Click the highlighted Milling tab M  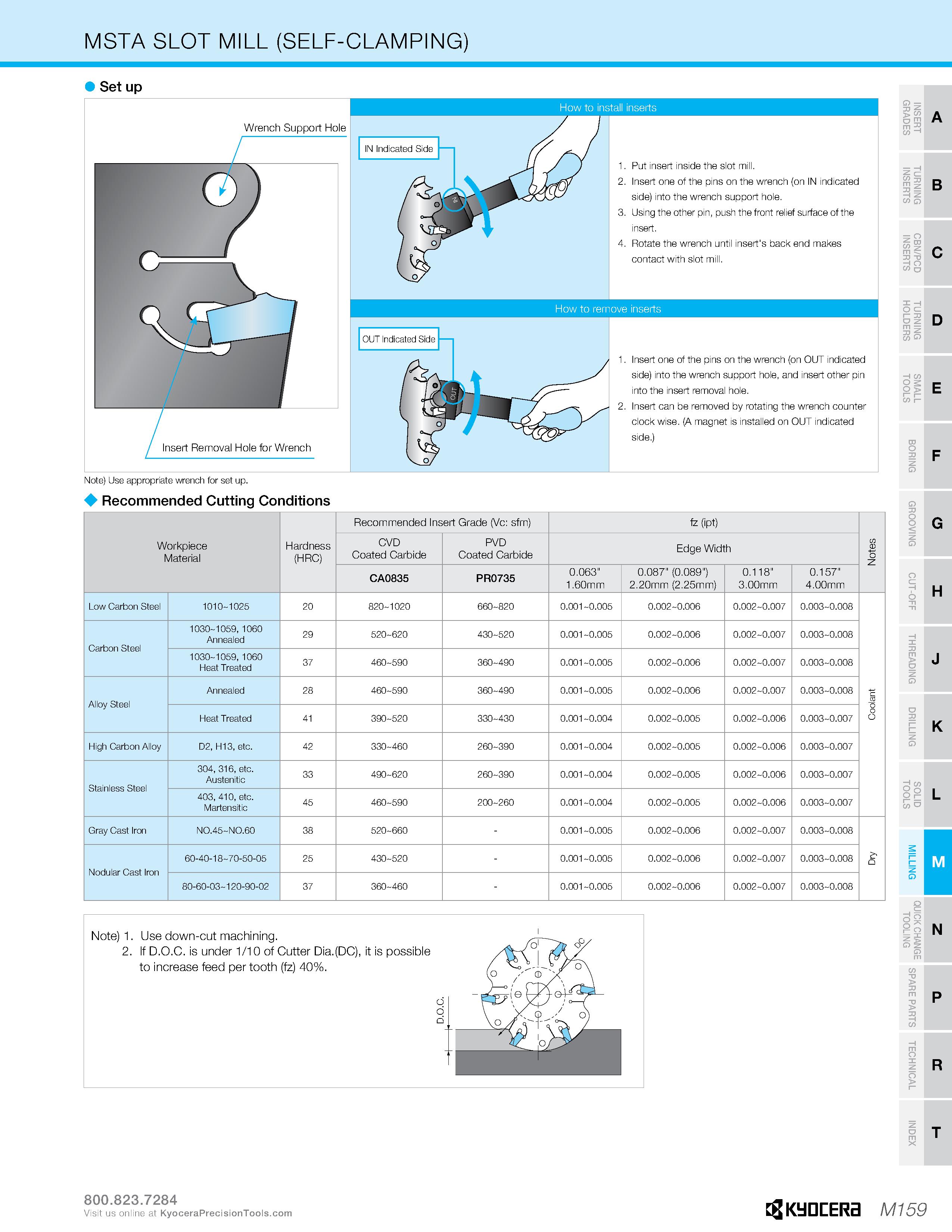pos(925,862)
